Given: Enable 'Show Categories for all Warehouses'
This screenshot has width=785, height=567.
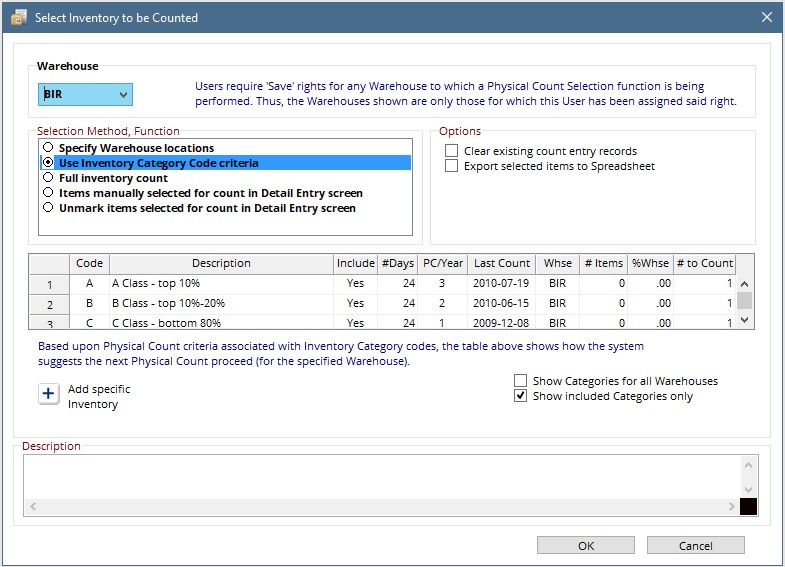Looking at the screenshot, I should 520,381.
